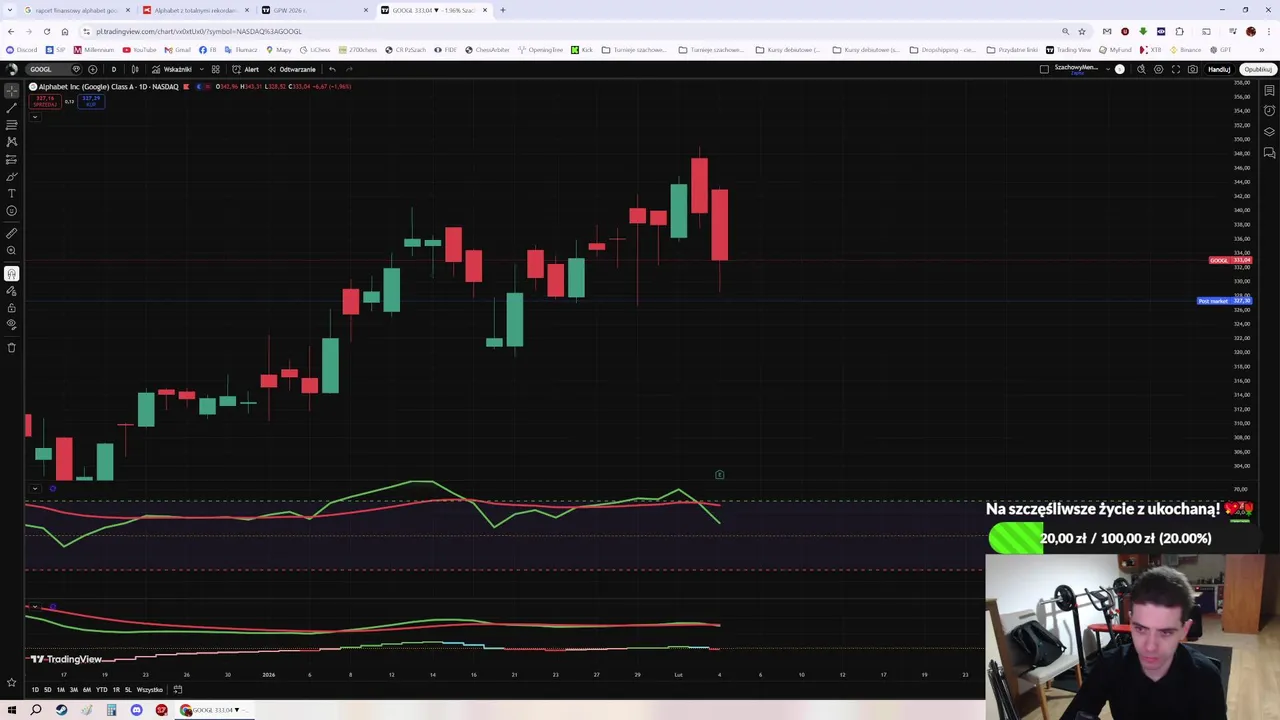Select the crosshair cursor tool

tap(12, 90)
